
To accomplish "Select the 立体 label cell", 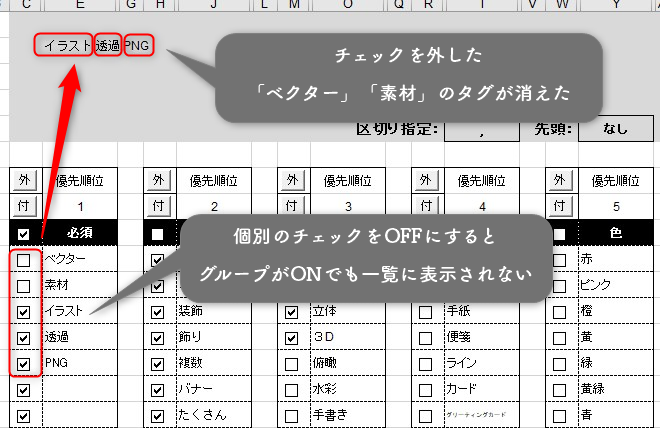I will coord(348,311).
